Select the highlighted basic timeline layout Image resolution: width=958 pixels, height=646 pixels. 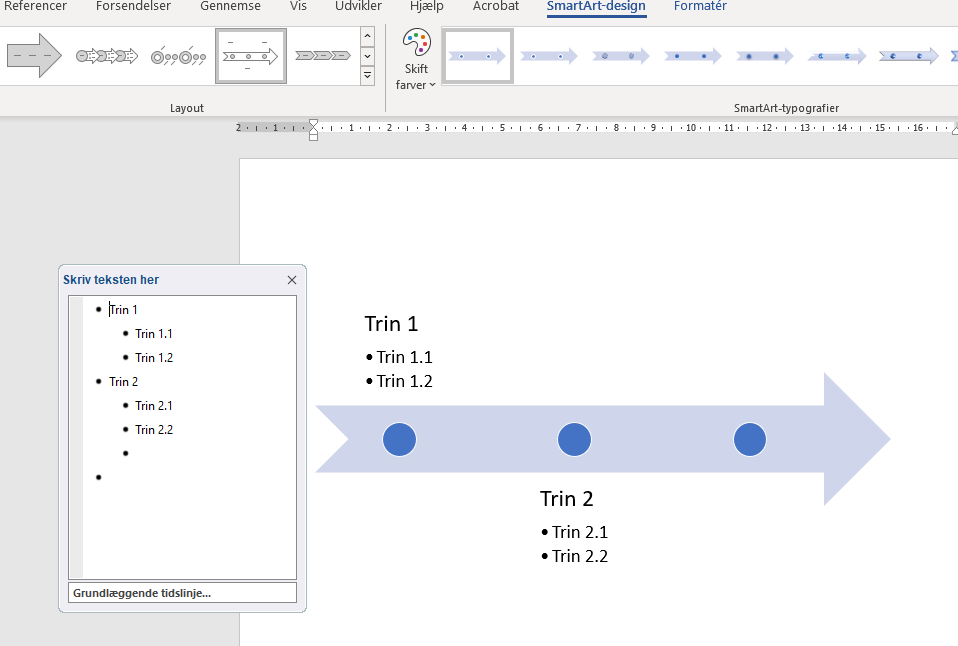(250, 56)
